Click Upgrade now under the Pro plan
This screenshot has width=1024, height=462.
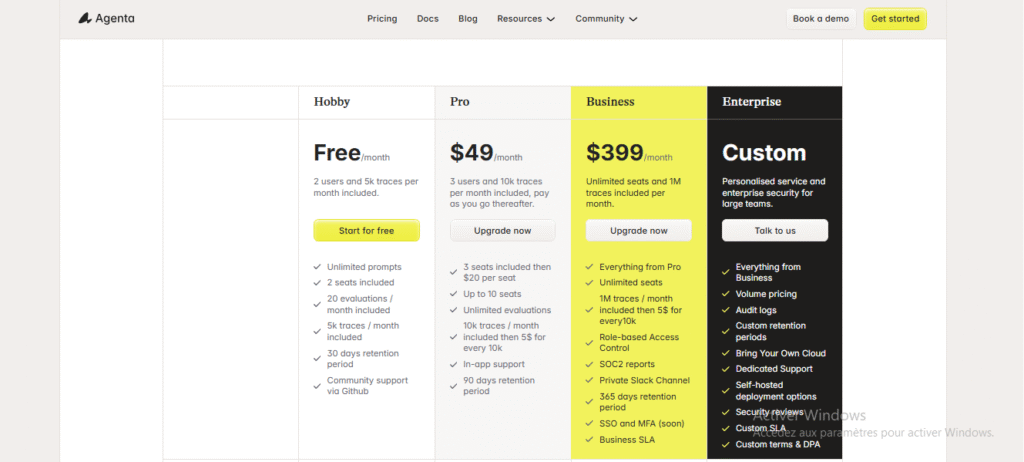tap(502, 231)
